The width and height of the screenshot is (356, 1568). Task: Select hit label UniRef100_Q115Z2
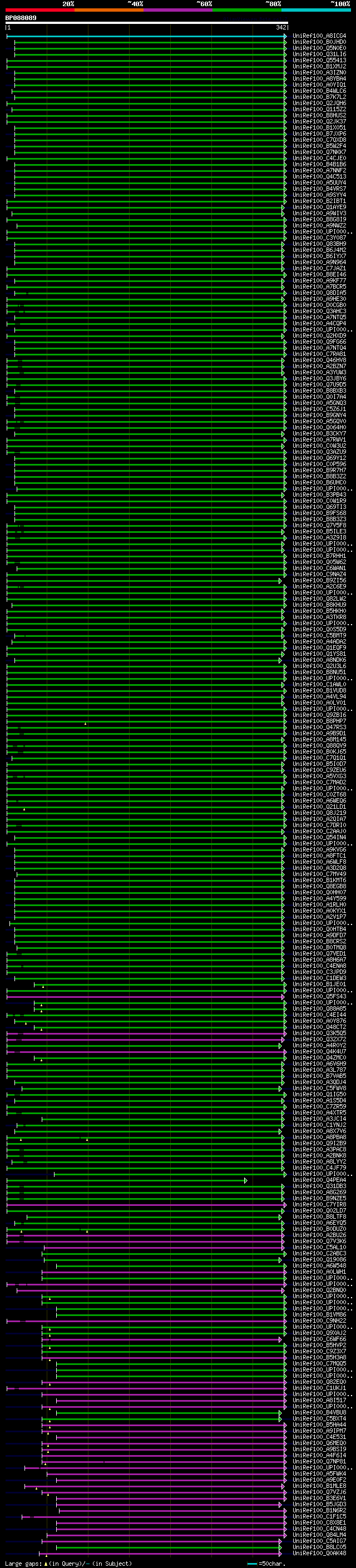pos(319,109)
